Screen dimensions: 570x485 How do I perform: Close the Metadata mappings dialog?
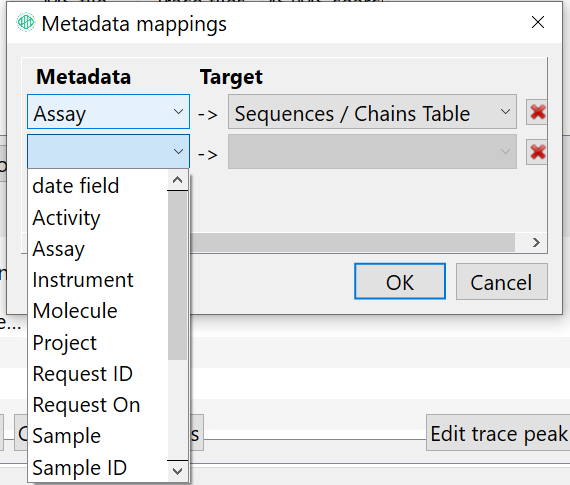538,23
